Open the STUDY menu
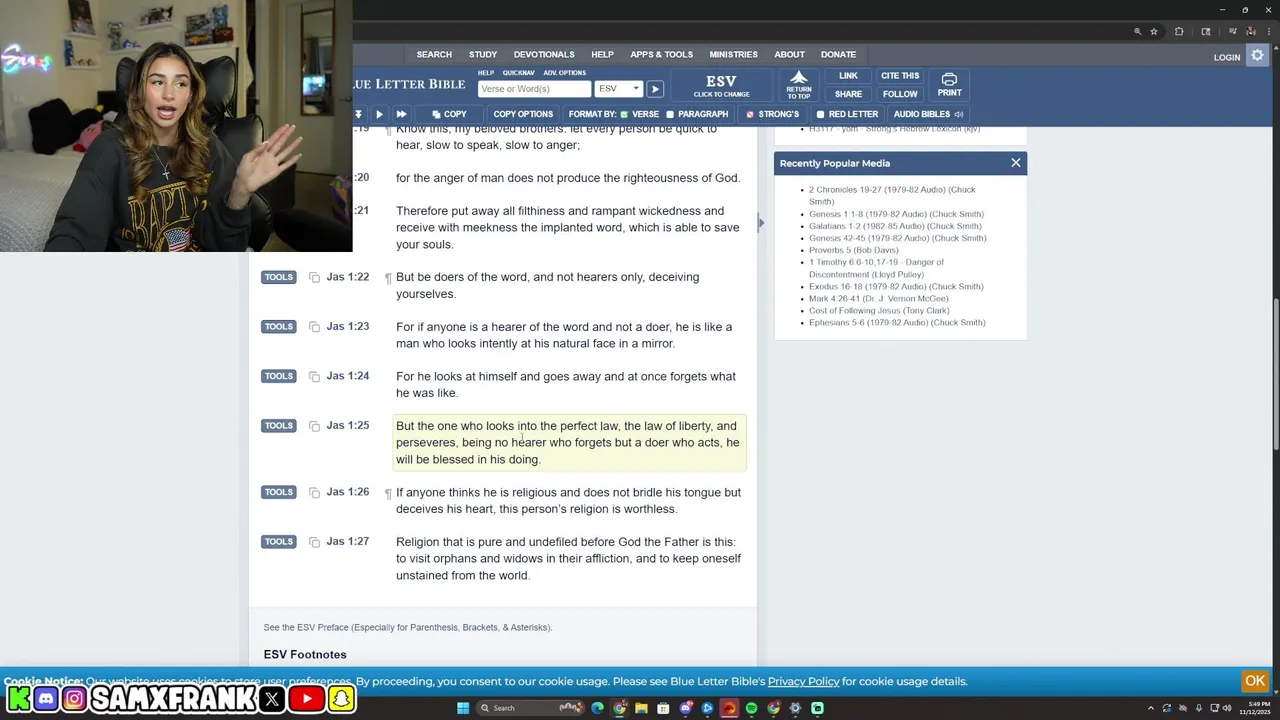This screenshot has height=720, width=1280. [x=483, y=54]
